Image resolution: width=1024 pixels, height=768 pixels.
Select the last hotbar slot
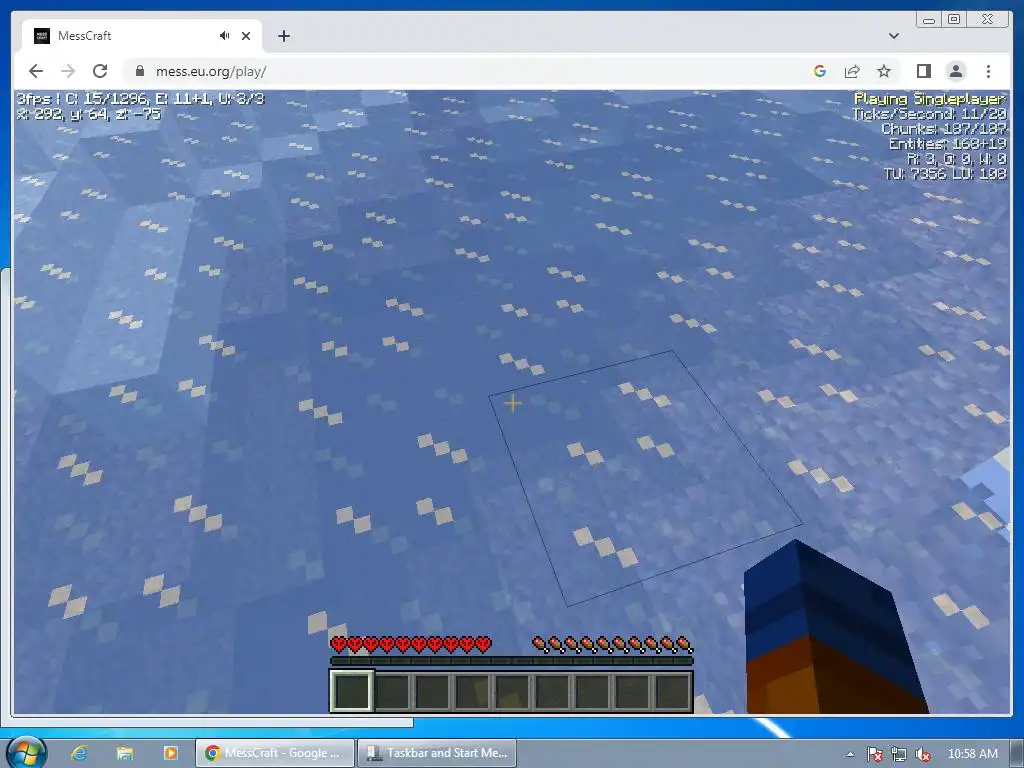(672, 691)
